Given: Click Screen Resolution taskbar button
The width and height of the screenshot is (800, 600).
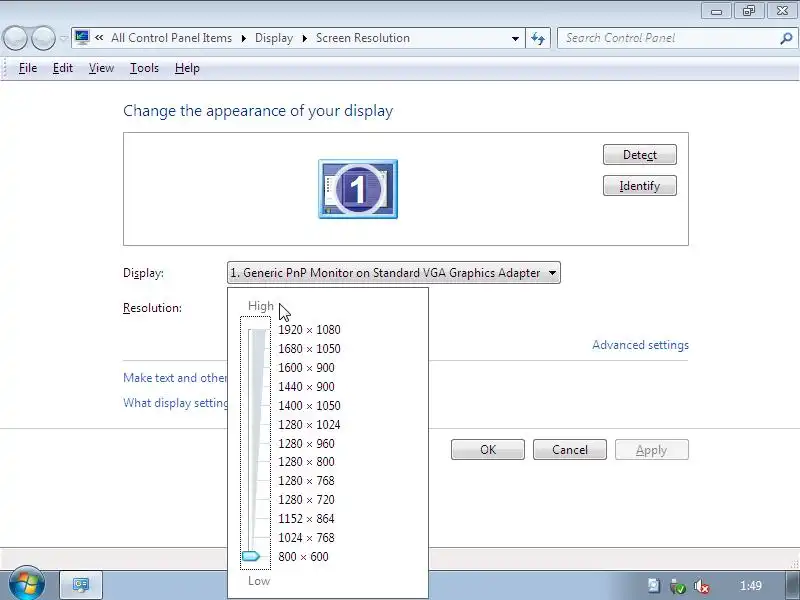Looking at the screenshot, I should pyautogui.click(x=81, y=585).
